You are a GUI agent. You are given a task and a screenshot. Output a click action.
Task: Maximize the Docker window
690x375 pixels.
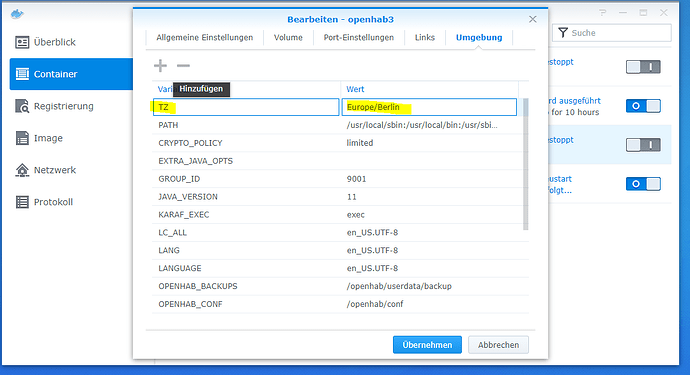pyautogui.click(x=643, y=13)
